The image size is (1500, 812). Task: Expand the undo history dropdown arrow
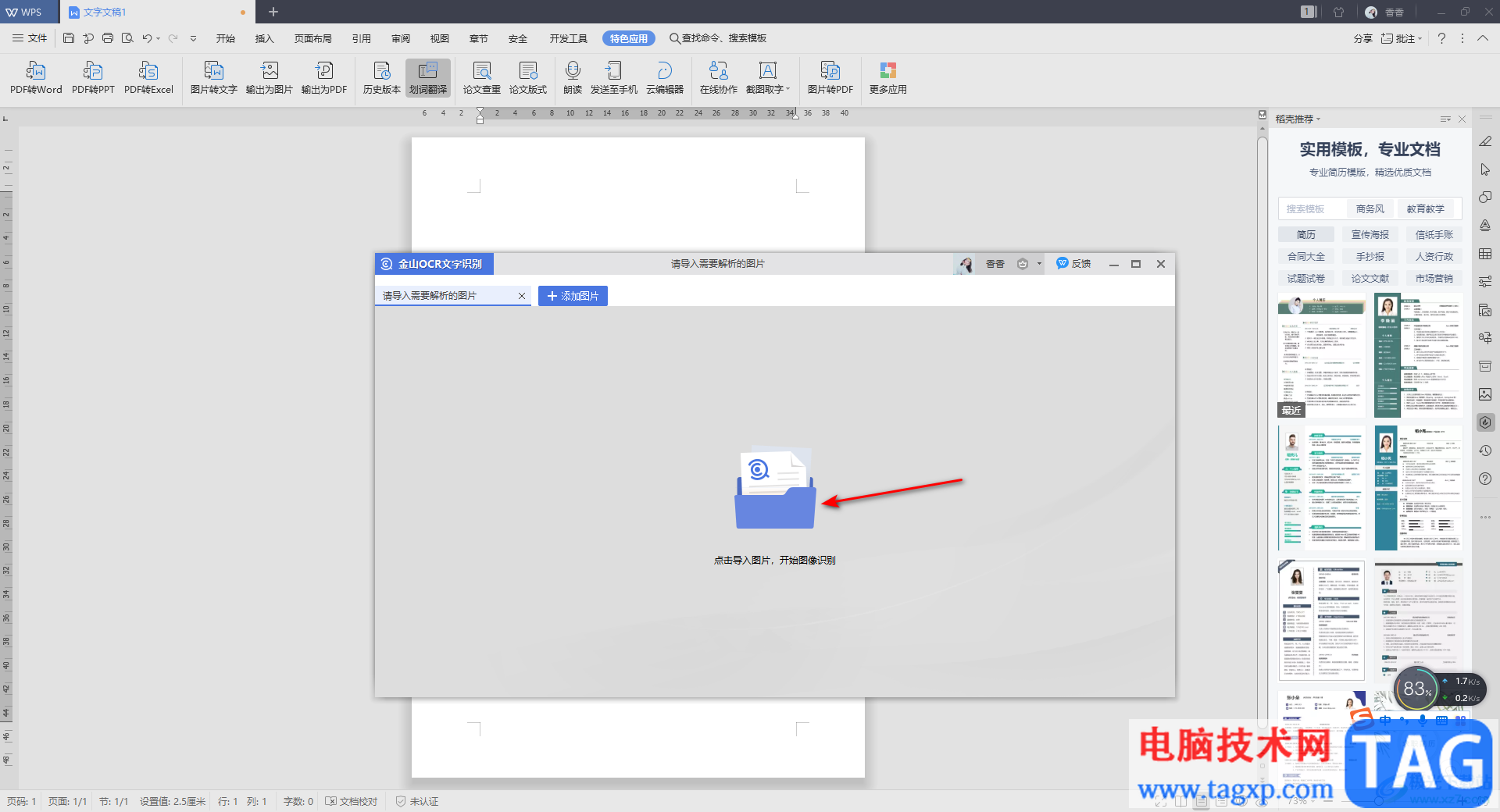[158, 38]
